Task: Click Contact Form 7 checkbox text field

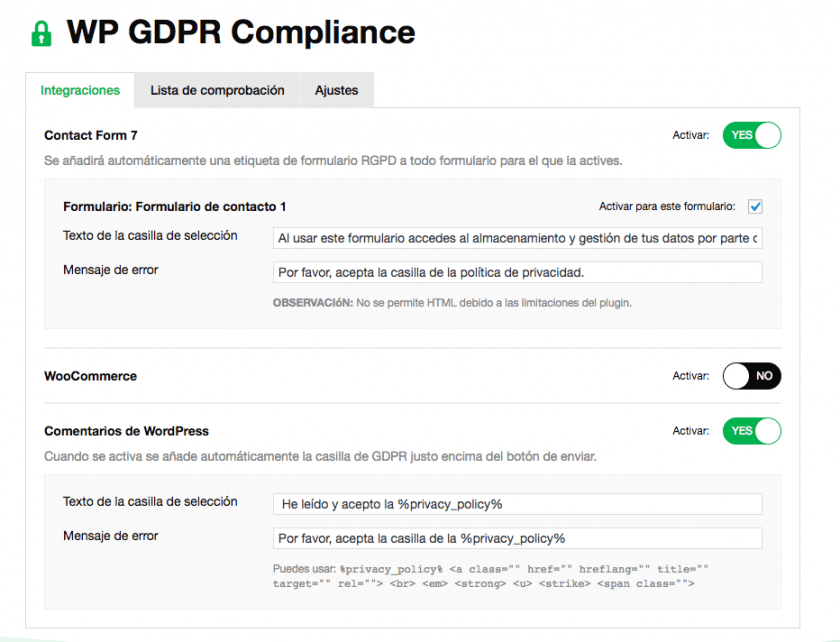Action: click(517, 238)
